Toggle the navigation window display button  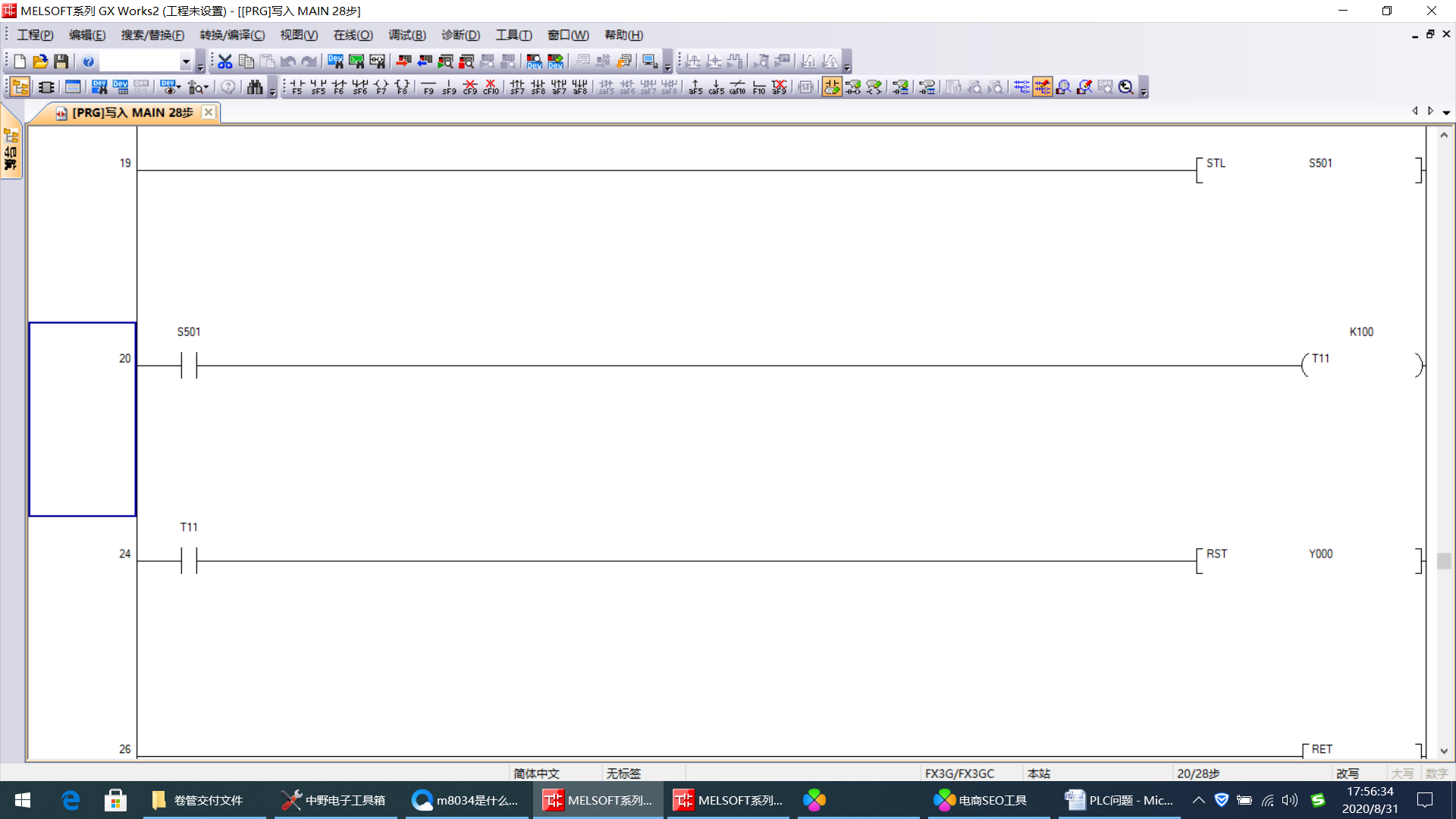click(20, 87)
